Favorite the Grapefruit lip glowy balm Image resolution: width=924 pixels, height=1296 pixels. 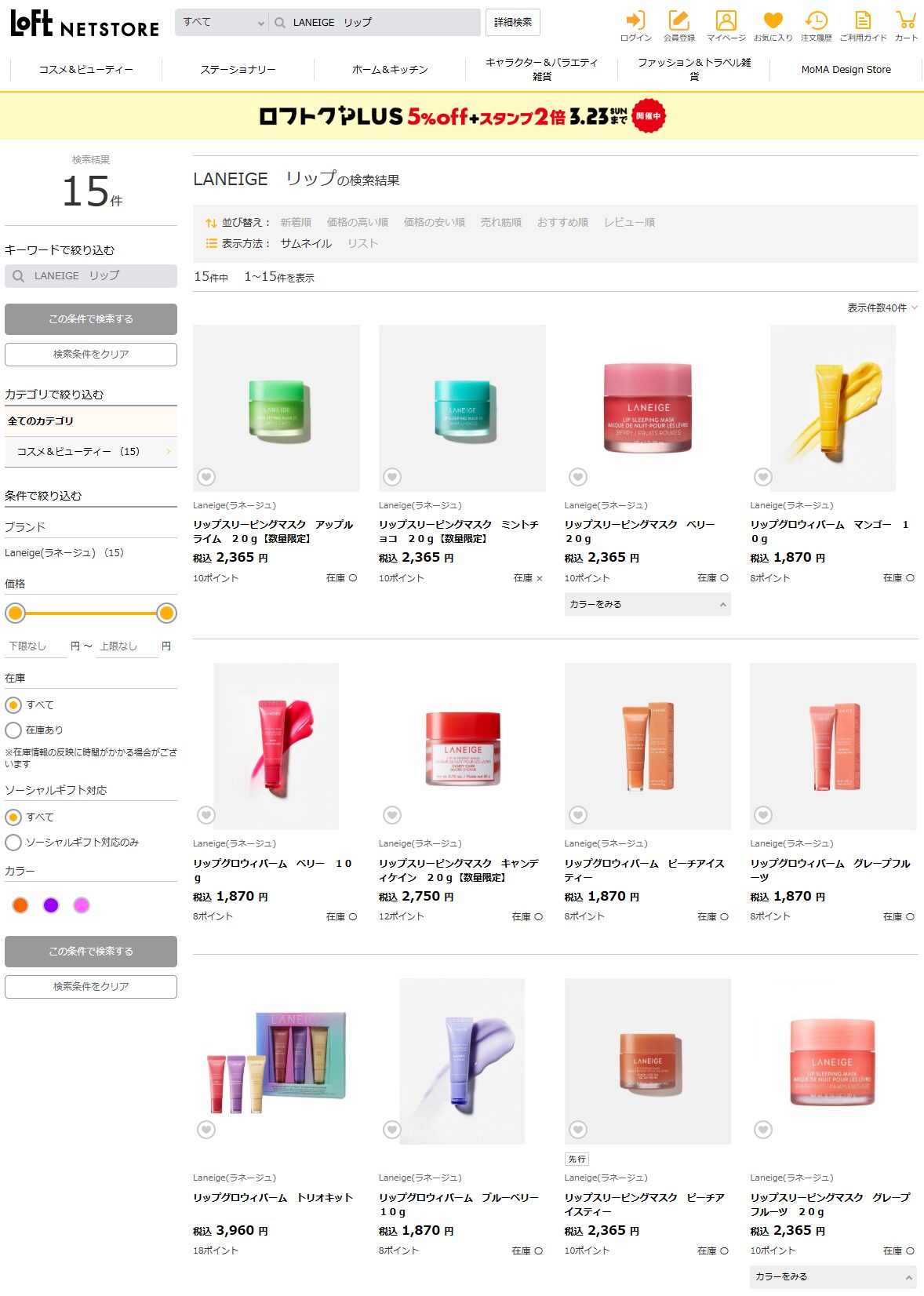click(x=763, y=815)
